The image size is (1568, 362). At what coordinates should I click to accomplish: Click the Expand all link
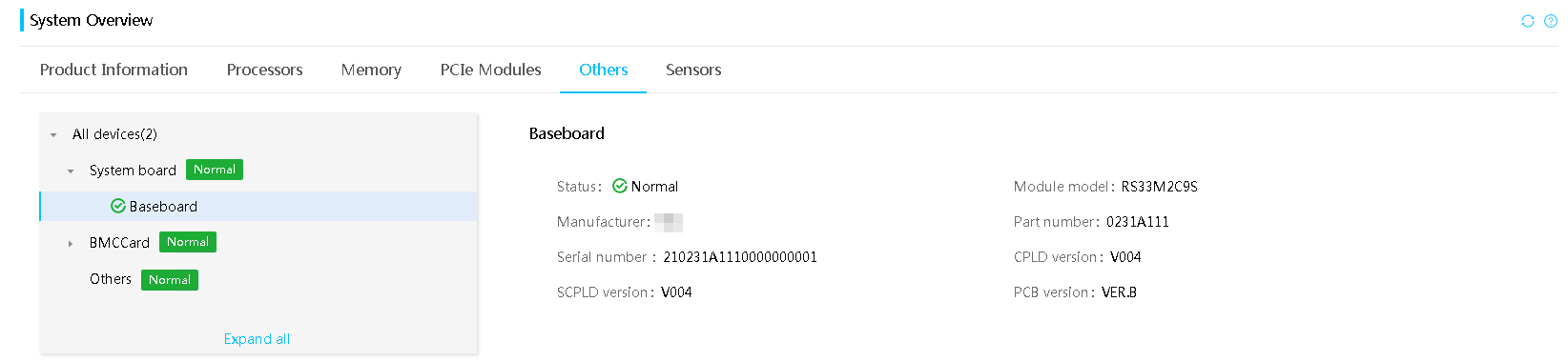click(x=257, y=339)
